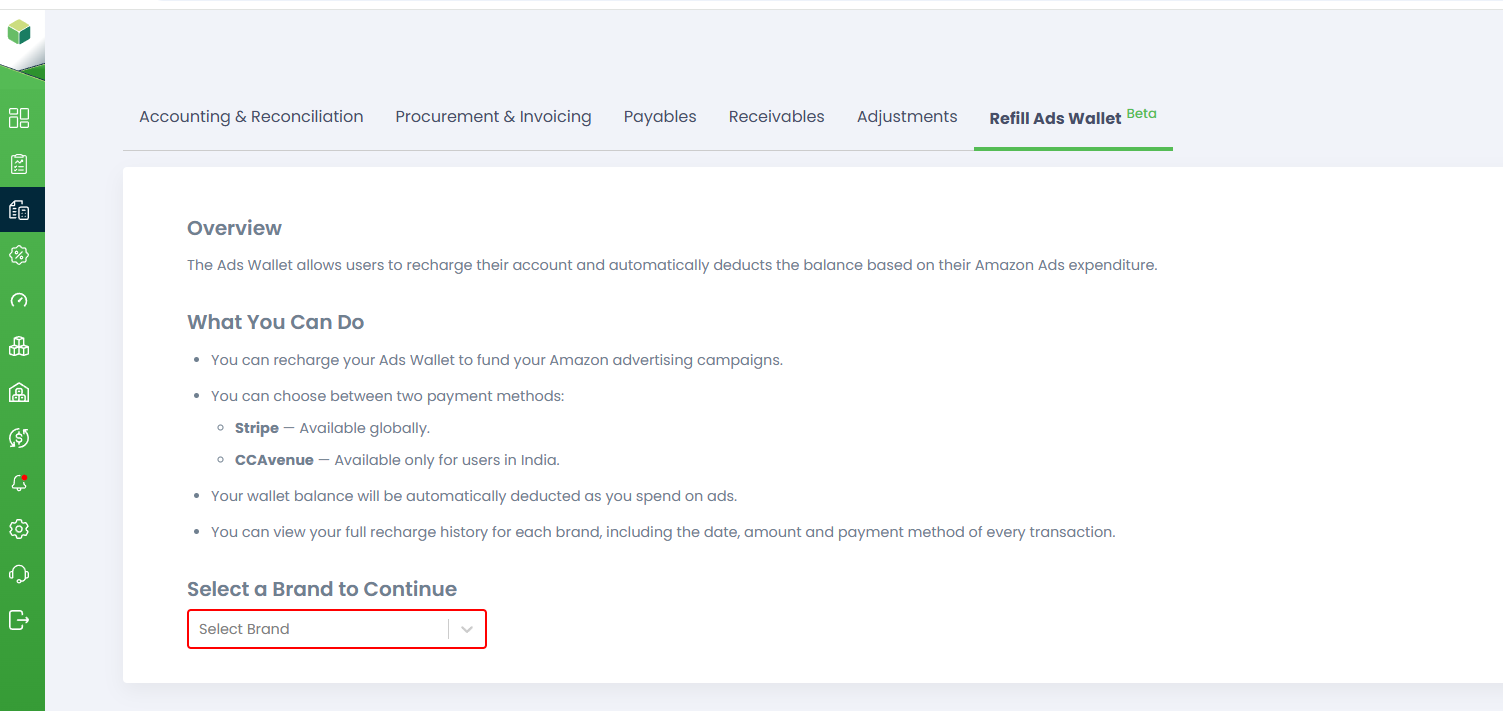The height and width of the screenshot is (711, 1503).
Task: Click the warehouse building sidebar icon
Action: coord(19,392)
